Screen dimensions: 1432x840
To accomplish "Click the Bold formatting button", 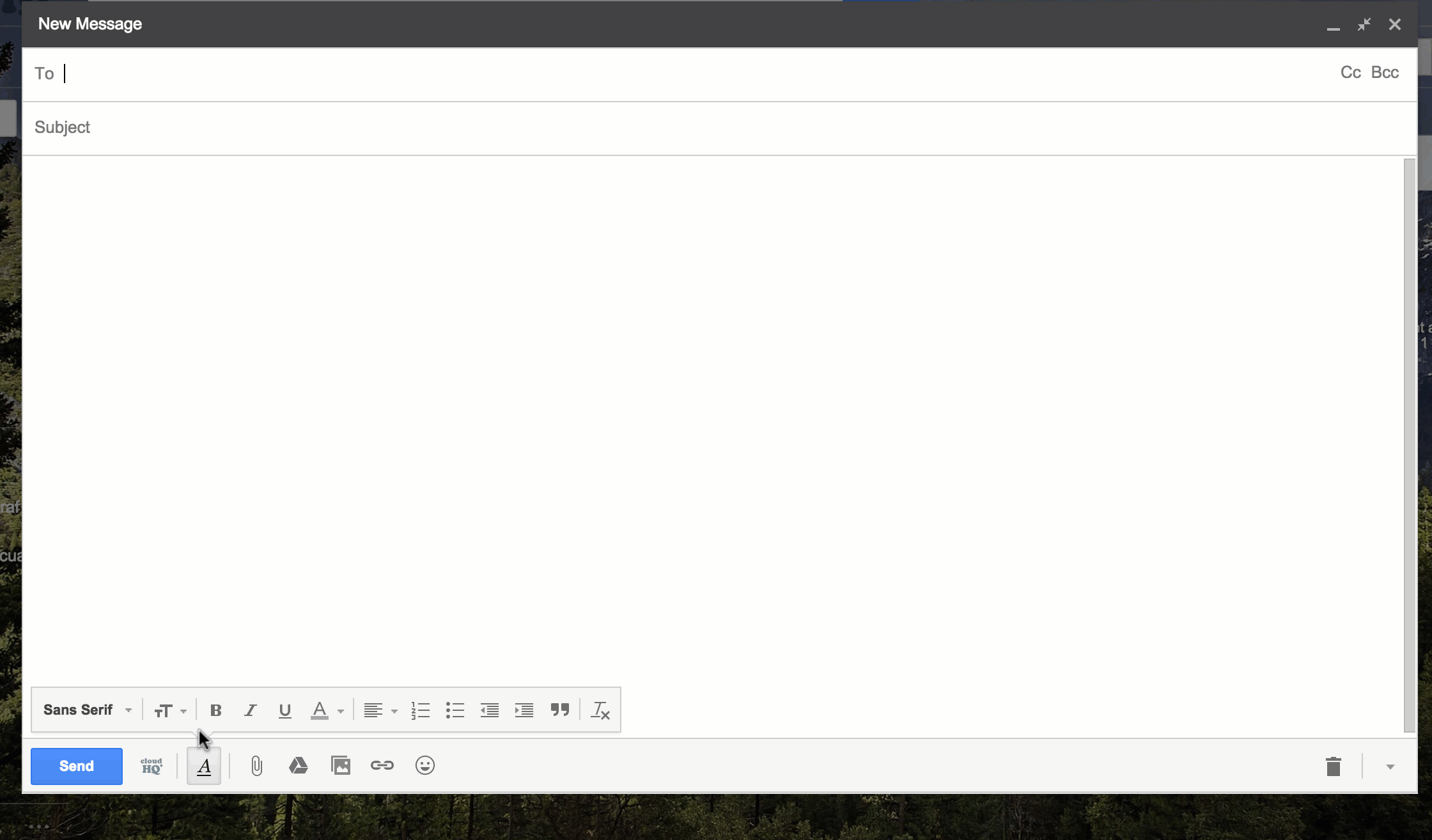I will click(215, 710).
